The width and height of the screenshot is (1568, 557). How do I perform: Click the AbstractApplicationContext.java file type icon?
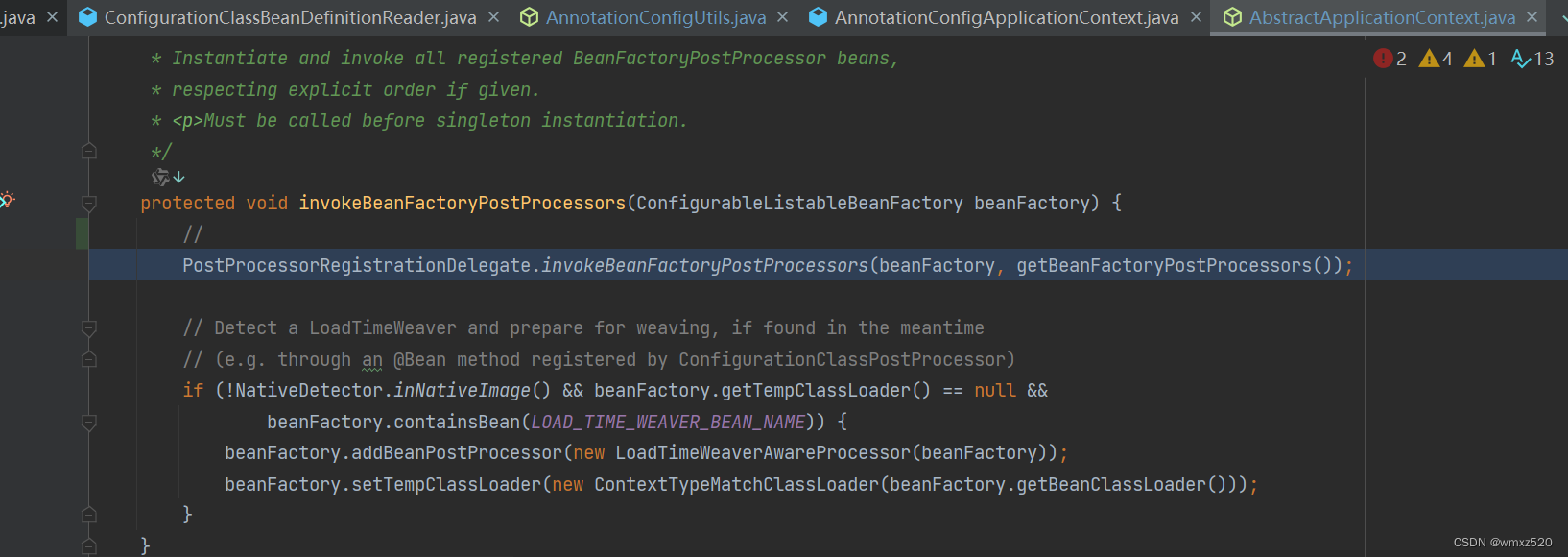pos(1232,17)
